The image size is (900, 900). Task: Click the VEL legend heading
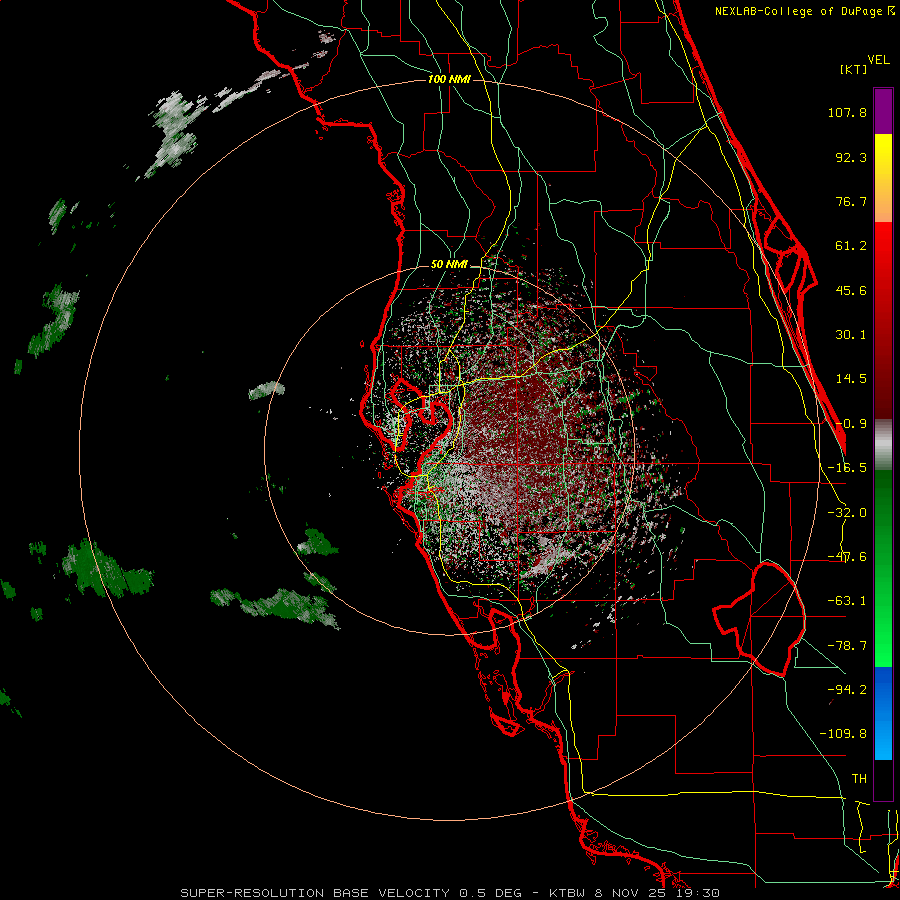tap(878, 60)
